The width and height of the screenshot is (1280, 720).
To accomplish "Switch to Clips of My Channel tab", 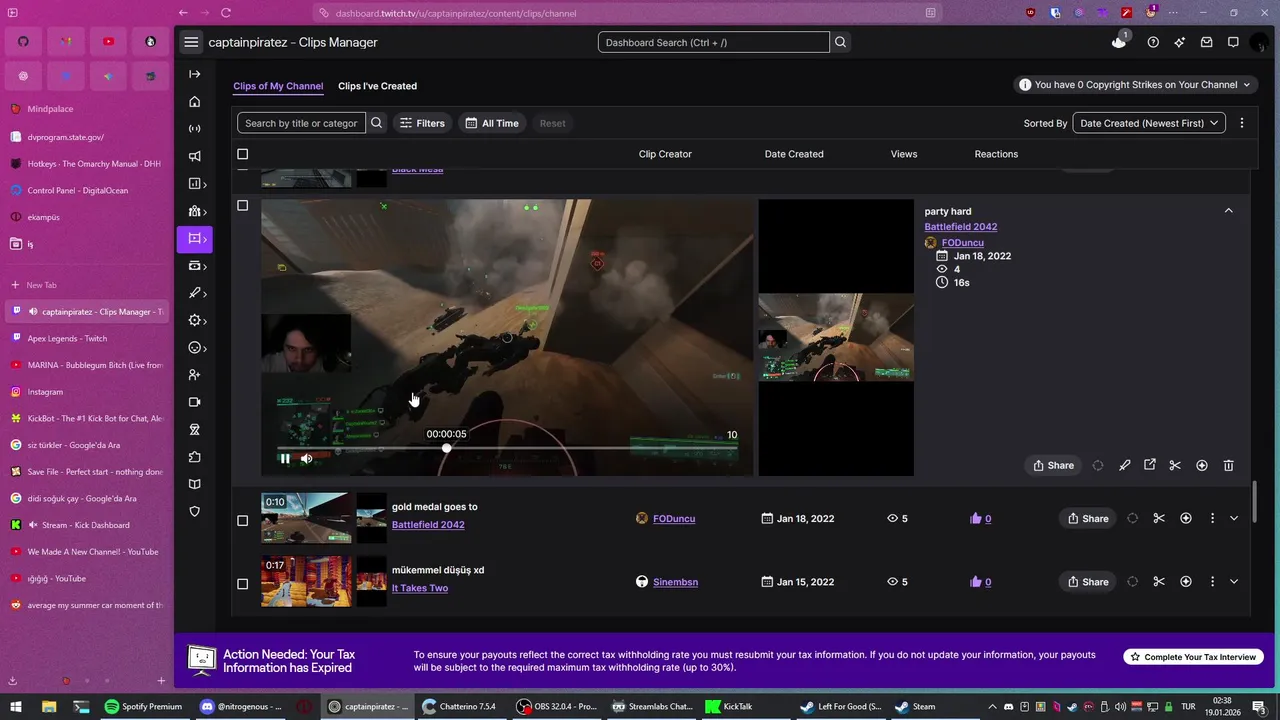I will click(278, 86).
